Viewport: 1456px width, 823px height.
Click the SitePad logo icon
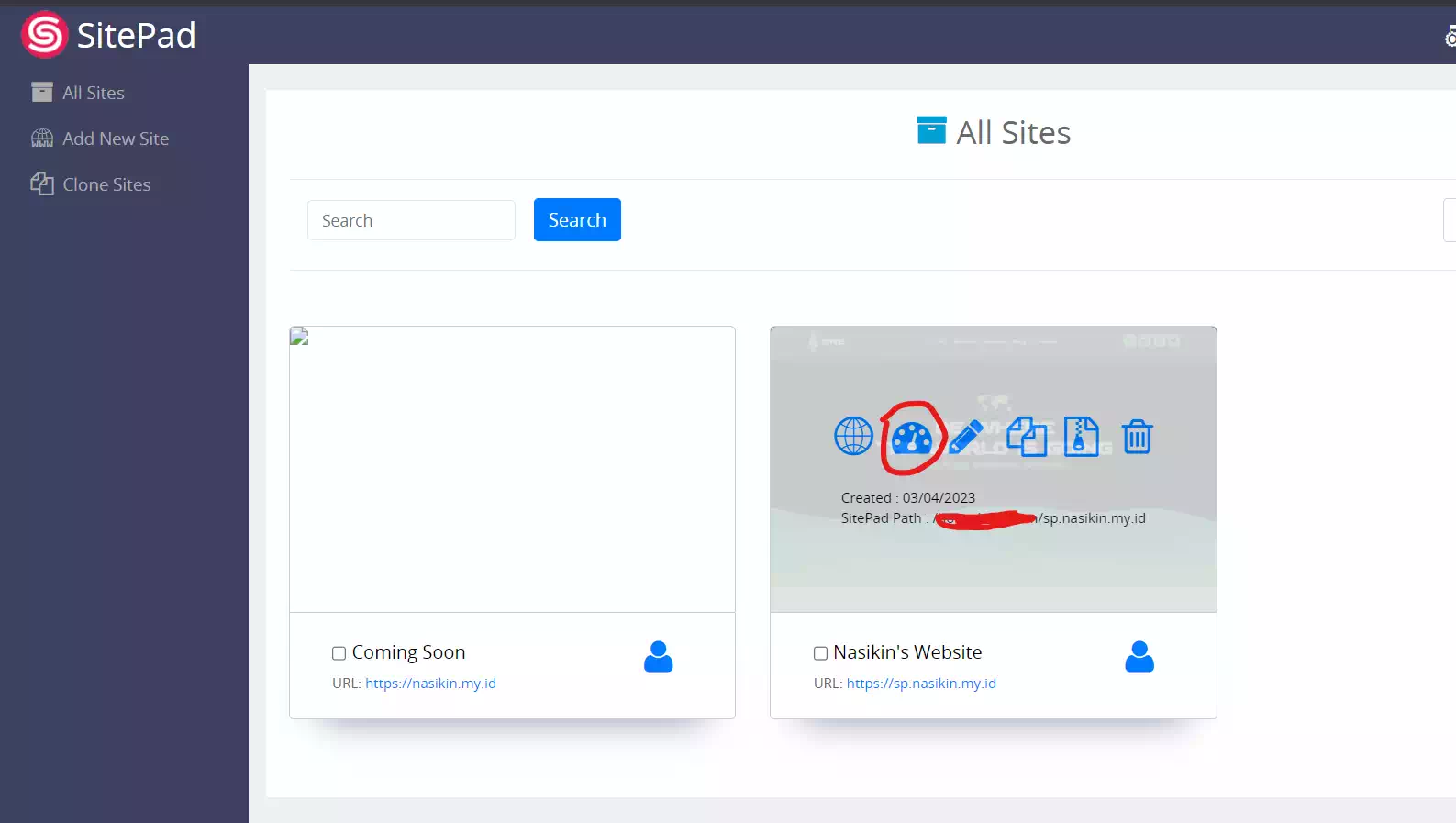tap(44, 35)
